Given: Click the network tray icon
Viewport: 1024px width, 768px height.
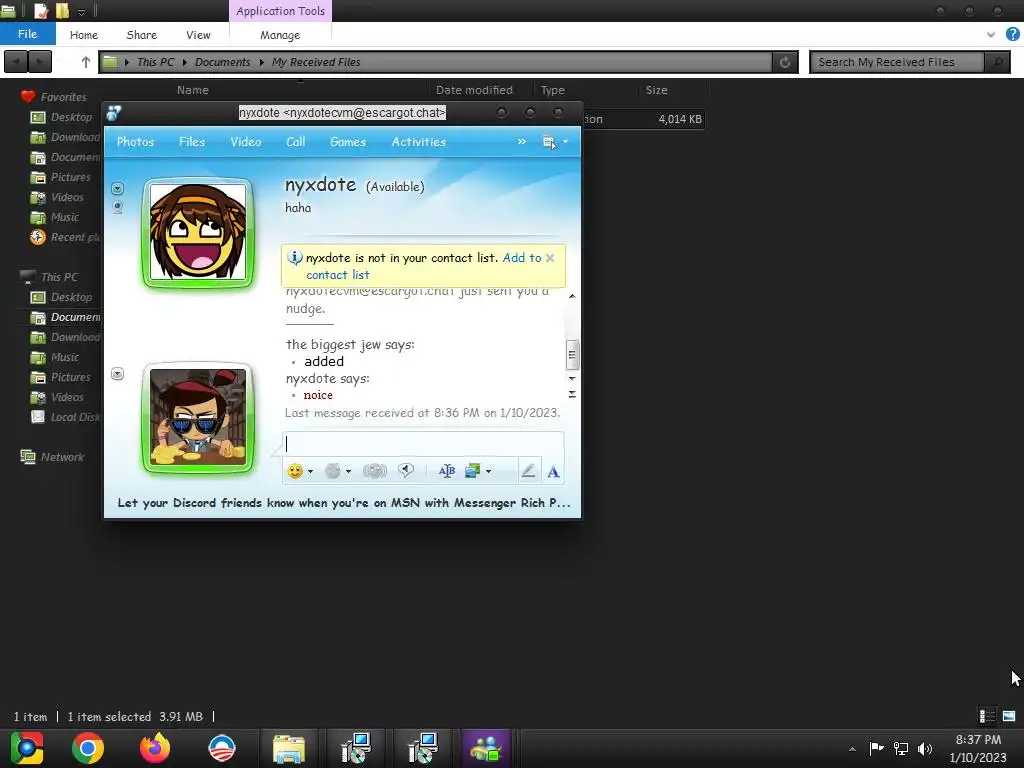Looking at the screenshot, I should (x=901, y=748).
